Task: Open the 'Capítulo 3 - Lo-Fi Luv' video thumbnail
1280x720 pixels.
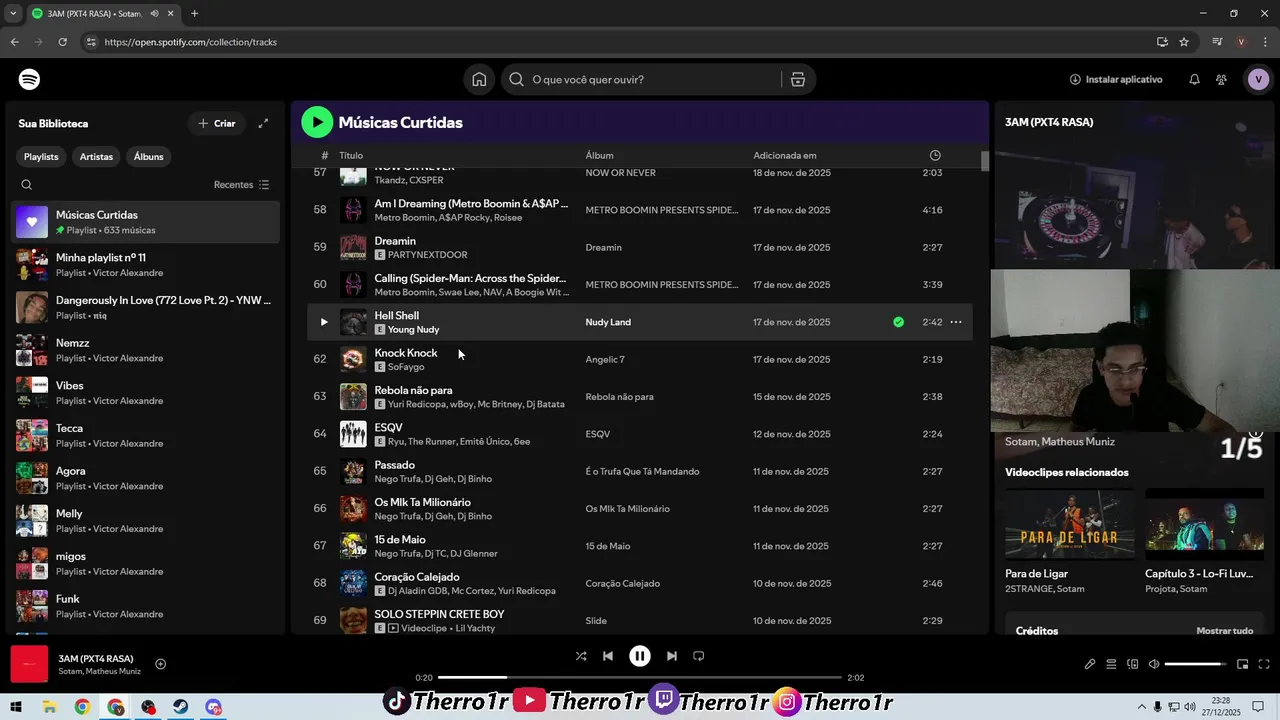Action: tap(1205, 524)
